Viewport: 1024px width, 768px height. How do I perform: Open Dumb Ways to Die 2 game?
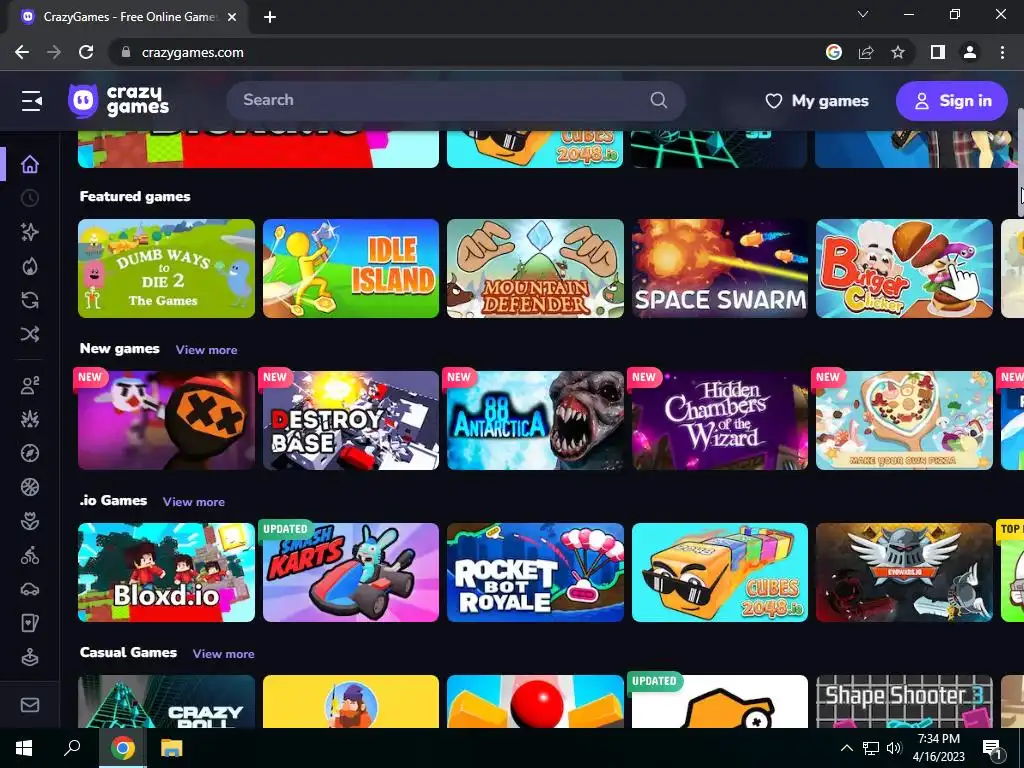[x=167, y=268]
